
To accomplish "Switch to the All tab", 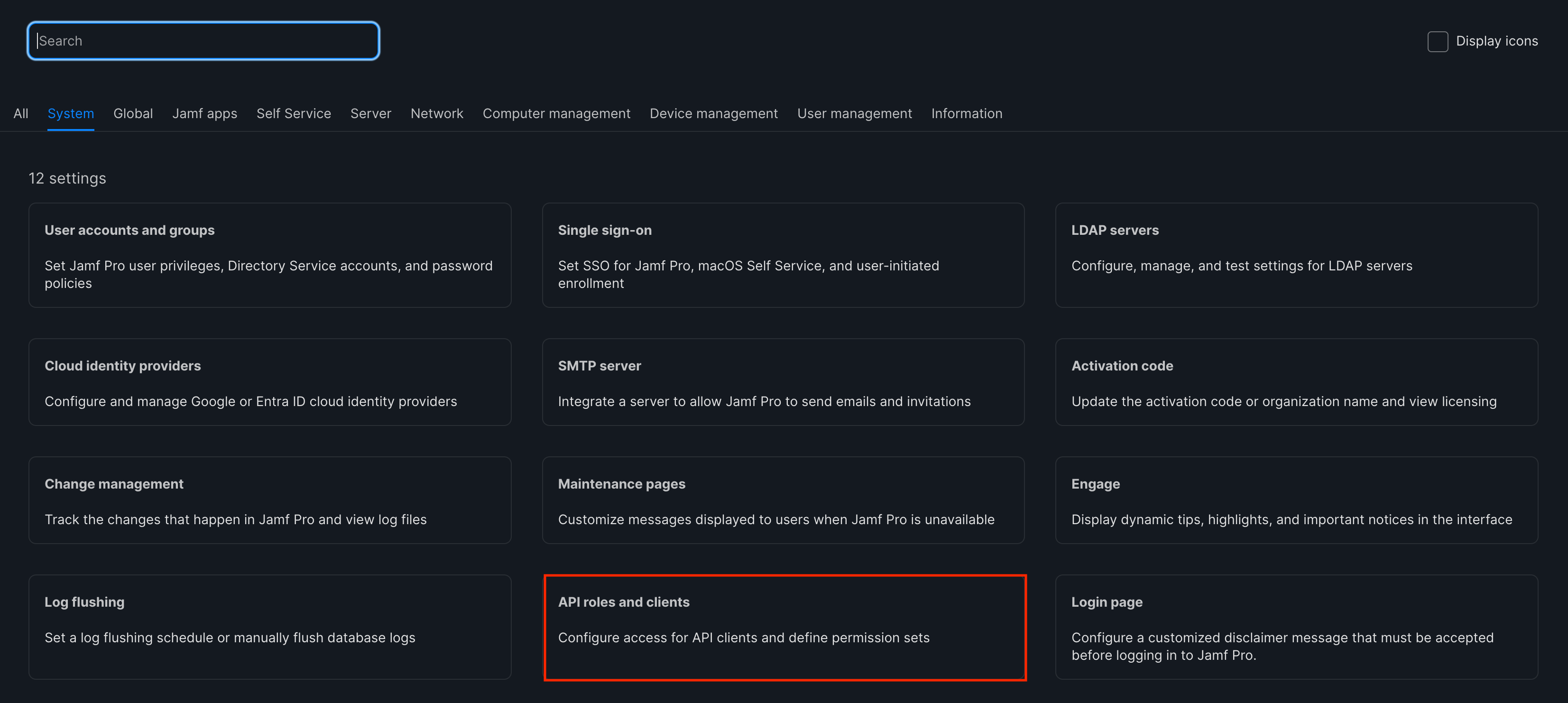I will click(x=21, y=113).
